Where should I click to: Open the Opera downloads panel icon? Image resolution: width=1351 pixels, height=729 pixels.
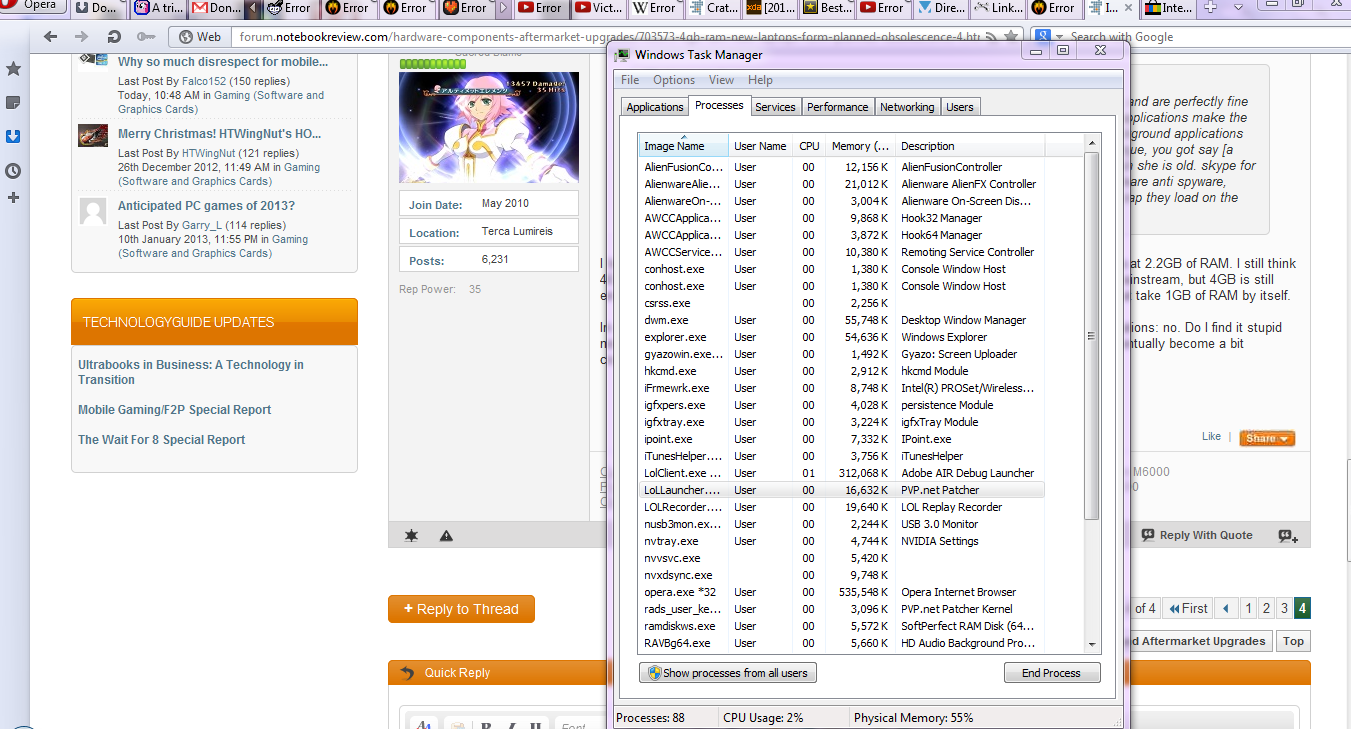click(x=14, y=136)
